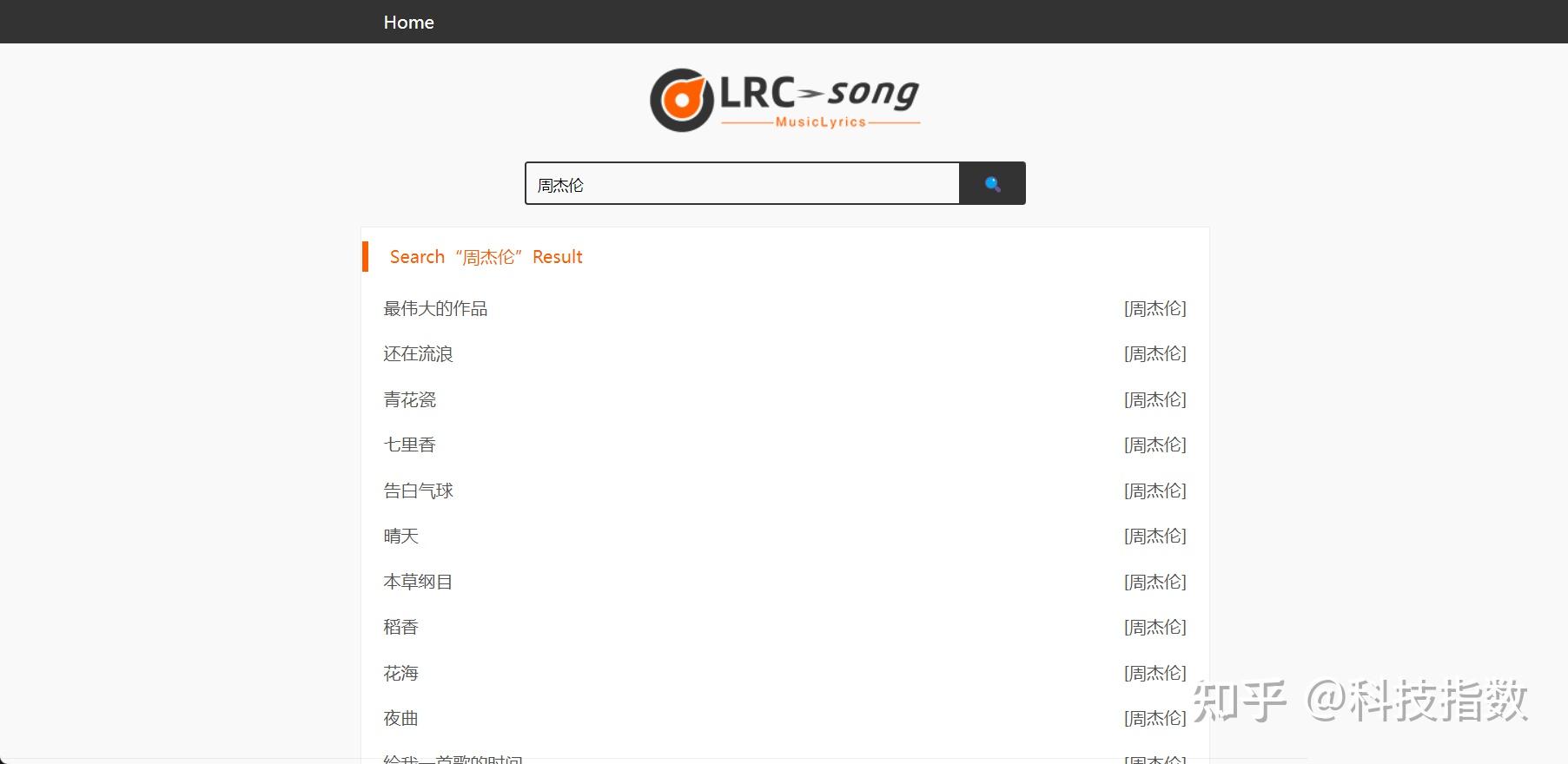The height and width of the screenshot is (764, 1568).
Task: Click artist tag [周杰伦] beside 最伟大的作品
Action: point(1154,308)
